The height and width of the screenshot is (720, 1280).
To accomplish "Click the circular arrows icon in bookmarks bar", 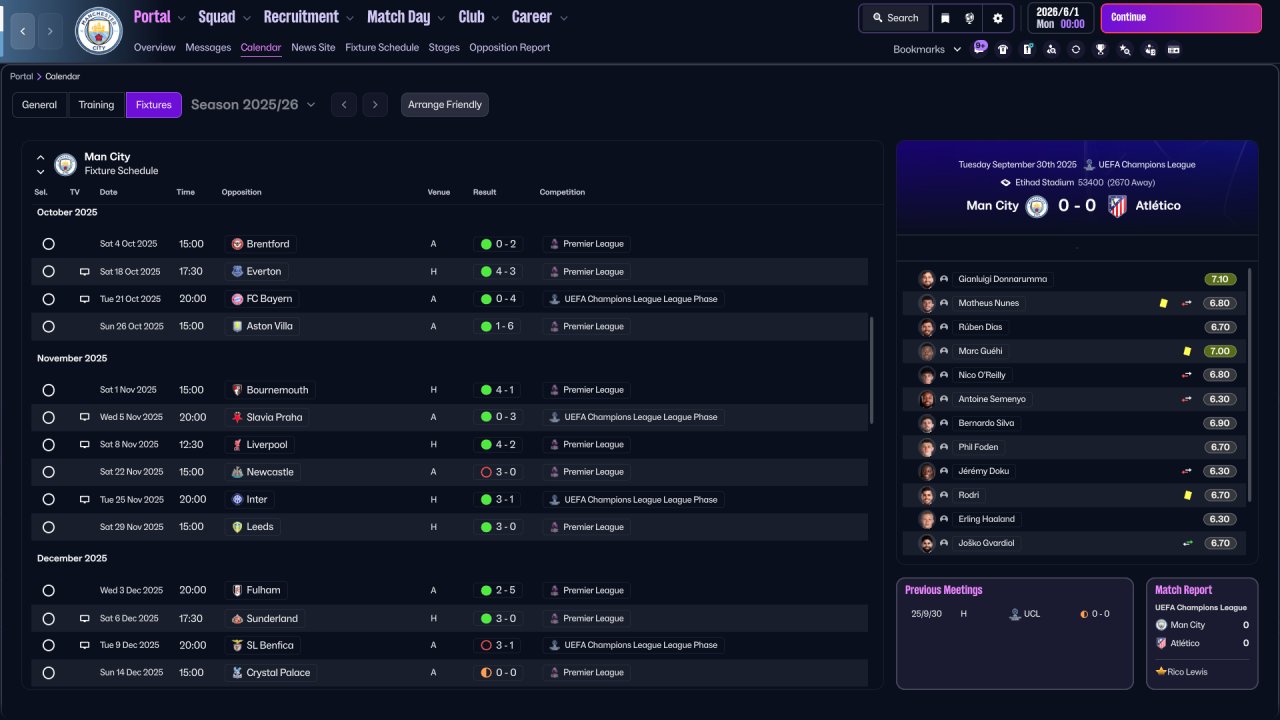I will pos(1076,49).
